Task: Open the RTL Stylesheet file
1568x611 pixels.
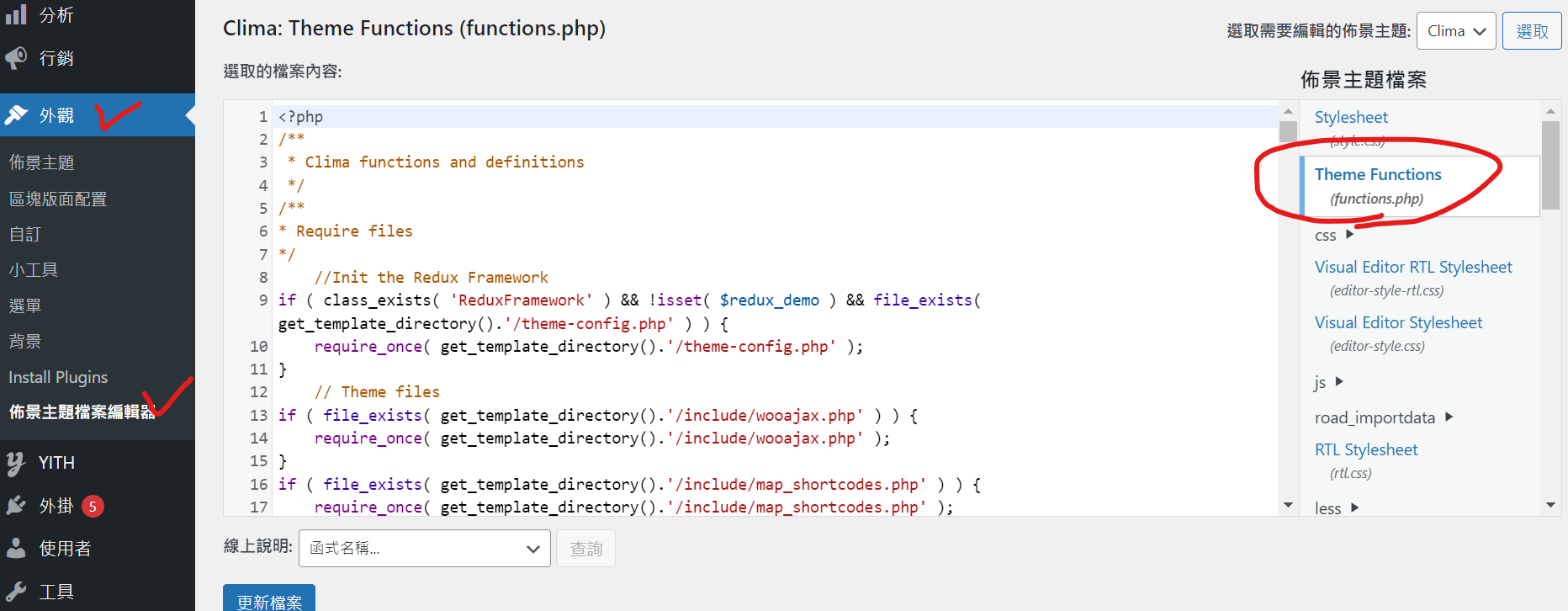Action: pyautogui.click(x=1365, y=449)
